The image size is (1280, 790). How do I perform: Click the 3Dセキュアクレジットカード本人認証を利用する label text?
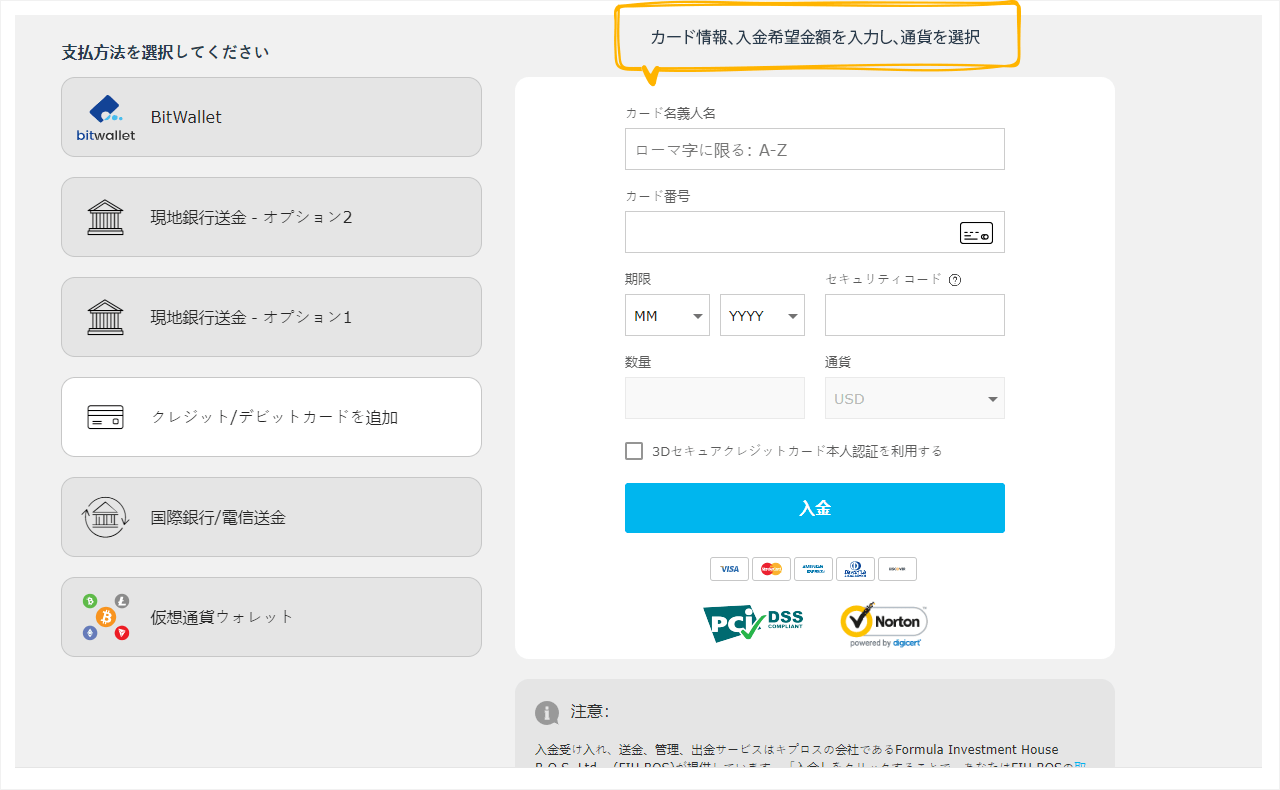click(x=797, y=451)
